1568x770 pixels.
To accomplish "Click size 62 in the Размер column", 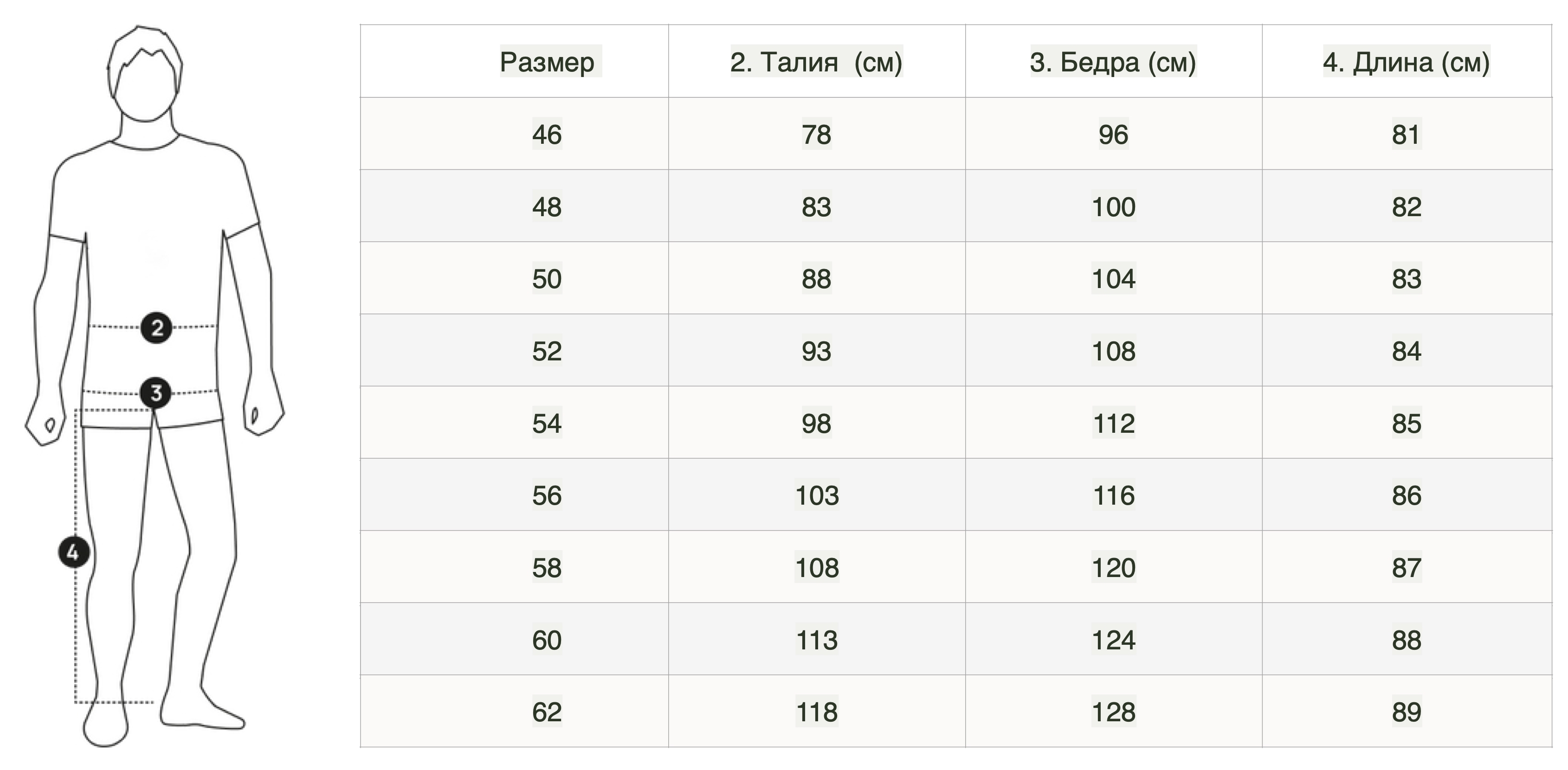I will pyautogui.click(x=547, y=712).
